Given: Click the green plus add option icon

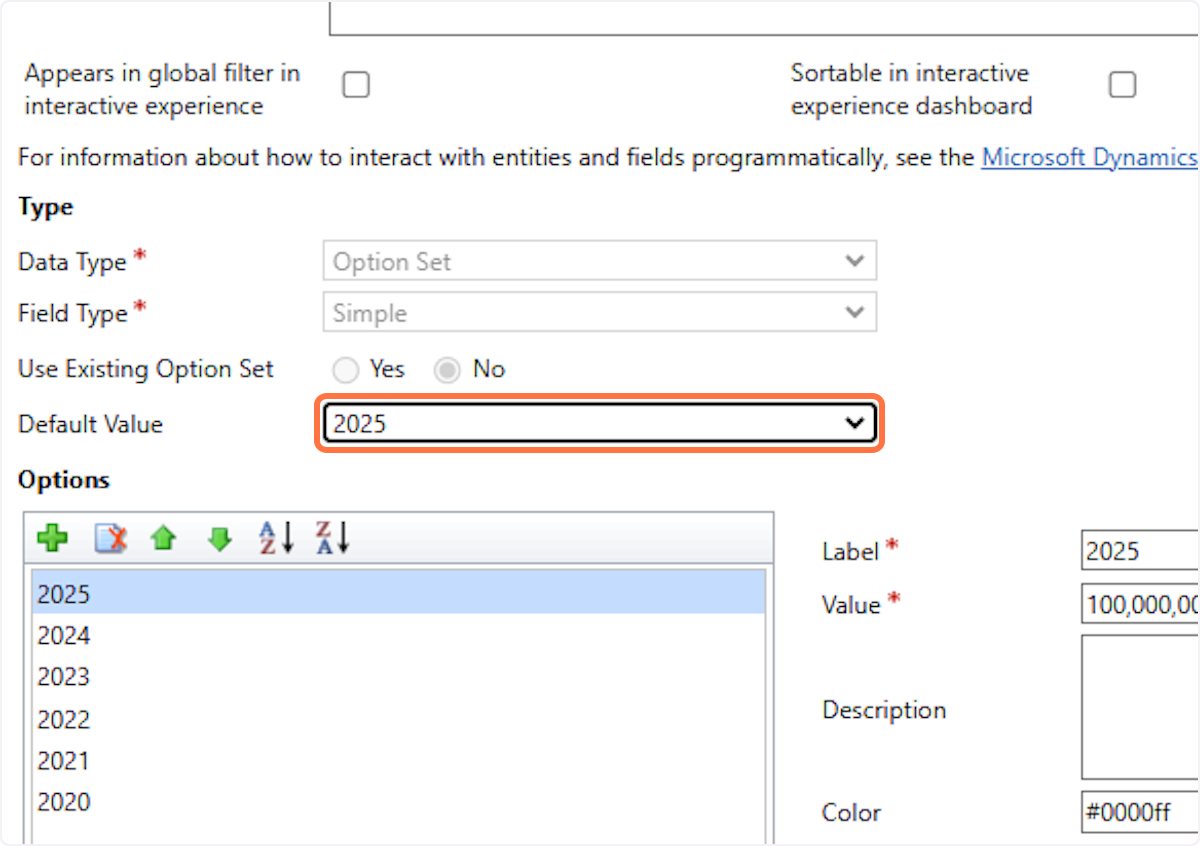Looking at the screenshot, I should [x=52, y=539].
